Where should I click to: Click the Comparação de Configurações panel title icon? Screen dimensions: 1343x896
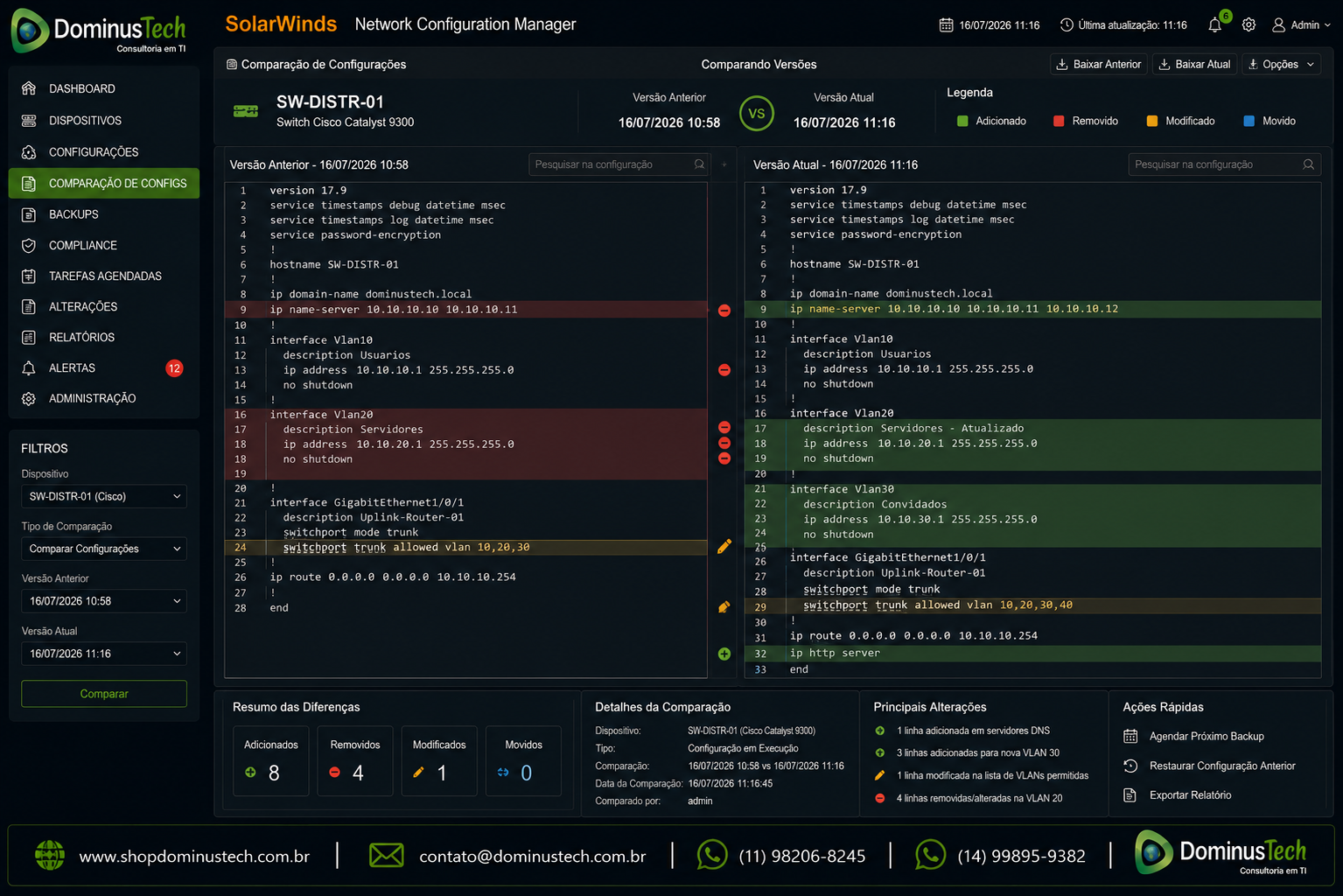pos(232,65)
